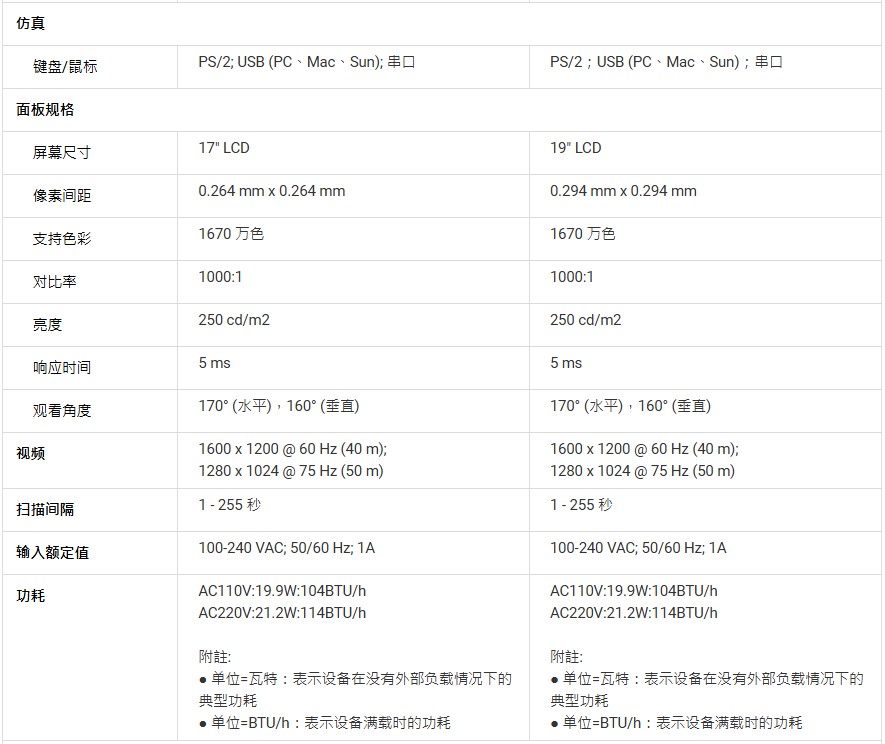885x744 pixels.
Task: Click the 19" LCD screen size cell
Action: point(576,148)
